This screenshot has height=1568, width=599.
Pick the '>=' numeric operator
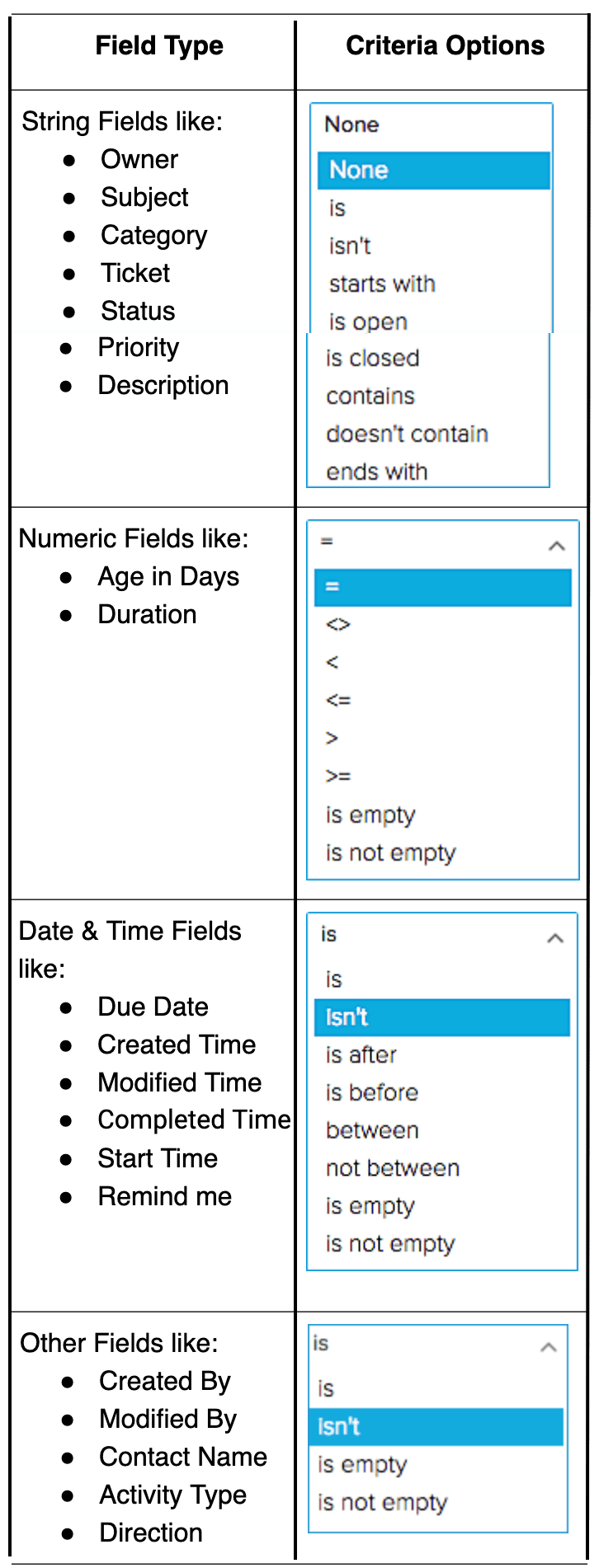pyautogui.click(x=338, y=777)
